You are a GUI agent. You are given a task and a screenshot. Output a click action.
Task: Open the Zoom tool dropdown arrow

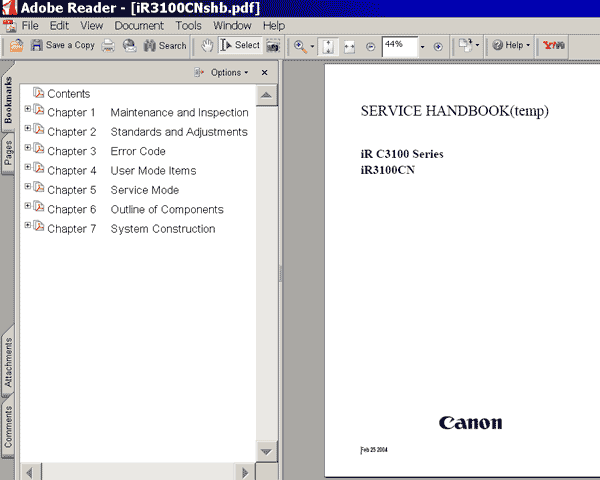(x=312, y=46)
